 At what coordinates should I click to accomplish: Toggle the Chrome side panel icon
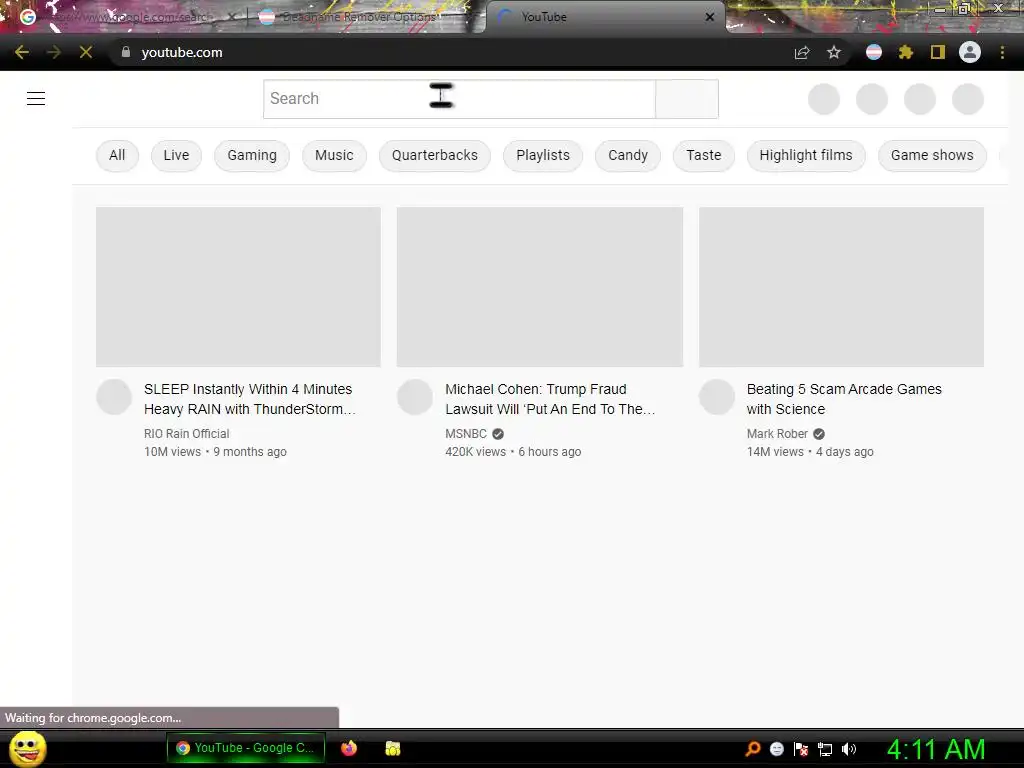click(x=938, y=52)
